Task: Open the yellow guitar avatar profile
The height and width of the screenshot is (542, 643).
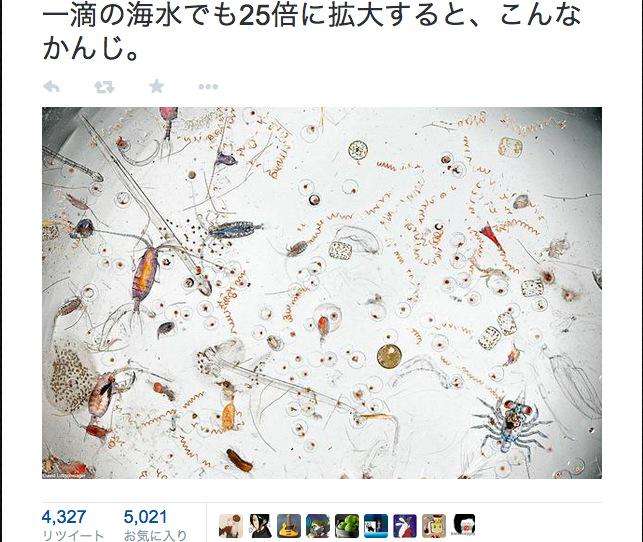Action: coord(289,526)
